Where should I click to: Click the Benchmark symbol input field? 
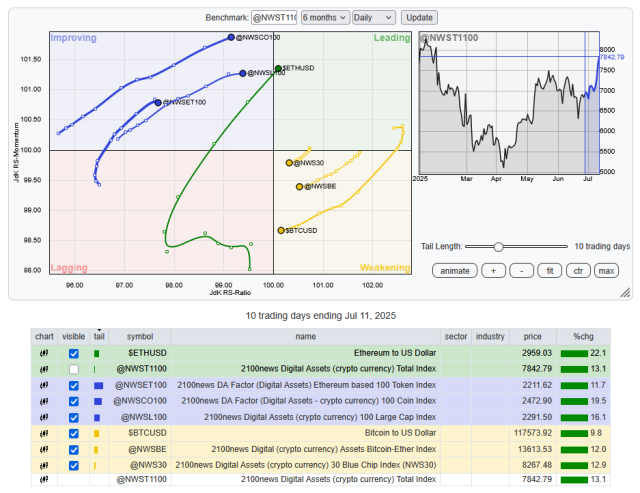275,17
